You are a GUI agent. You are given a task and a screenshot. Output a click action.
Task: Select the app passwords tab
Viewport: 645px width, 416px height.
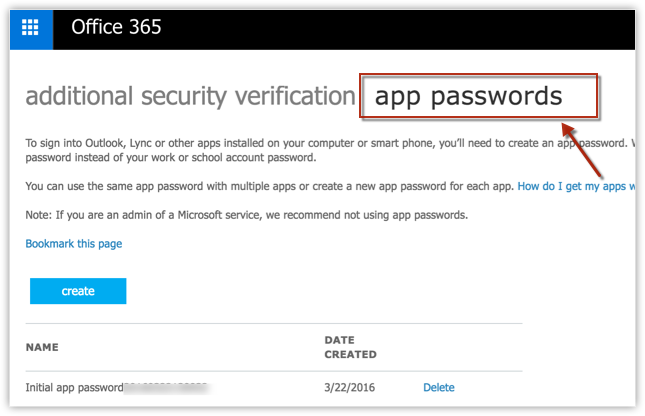[x=468, y=97]
